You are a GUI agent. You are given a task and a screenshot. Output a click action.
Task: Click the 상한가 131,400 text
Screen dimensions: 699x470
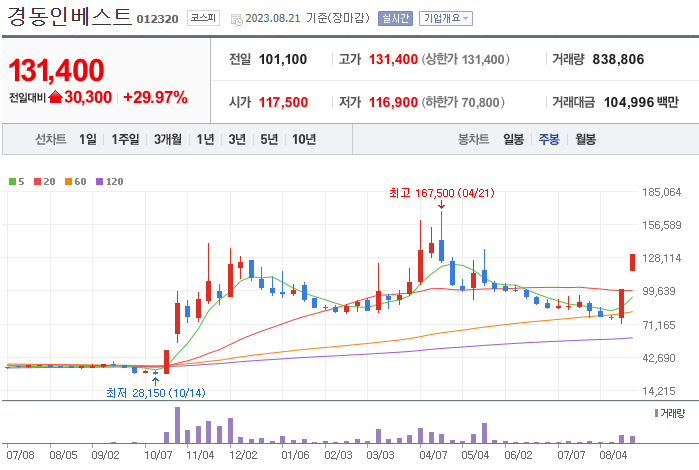[465, 59]
